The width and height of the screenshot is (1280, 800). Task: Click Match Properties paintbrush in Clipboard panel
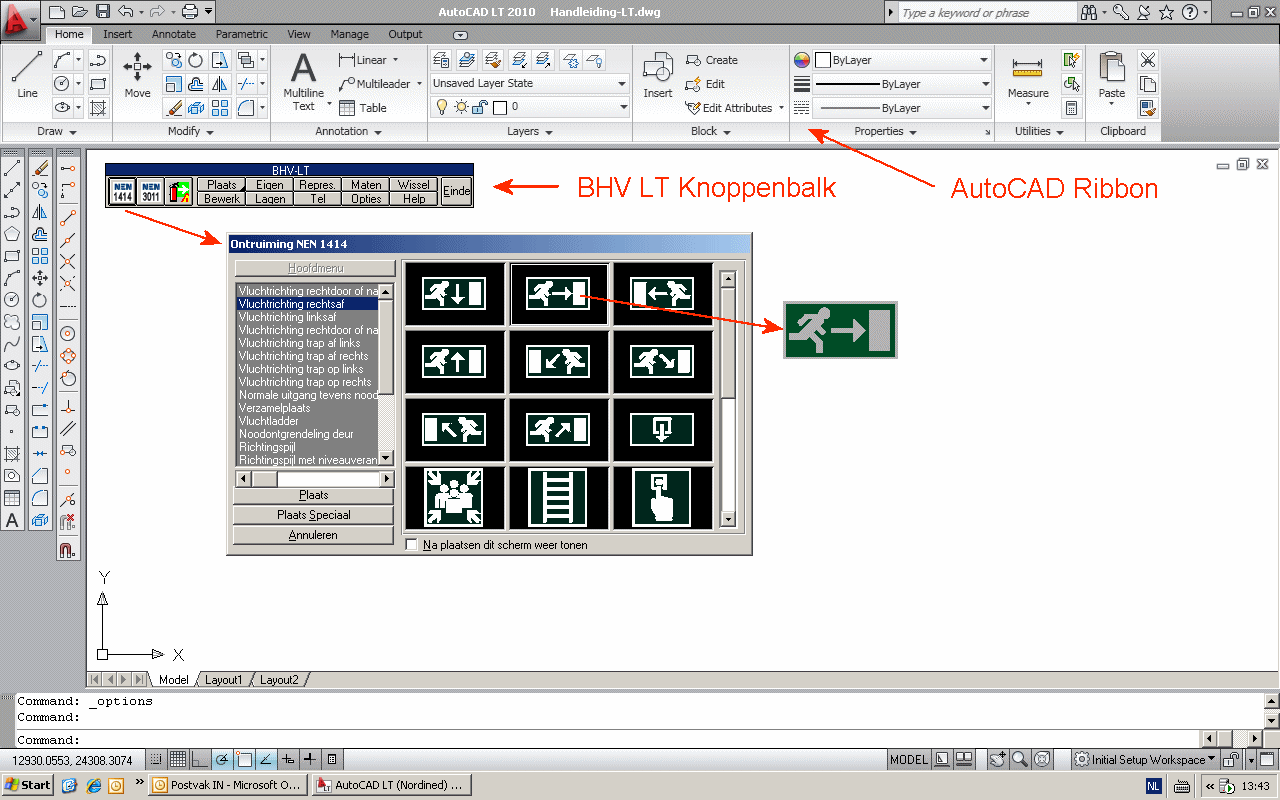click(x=1148, y=108)
